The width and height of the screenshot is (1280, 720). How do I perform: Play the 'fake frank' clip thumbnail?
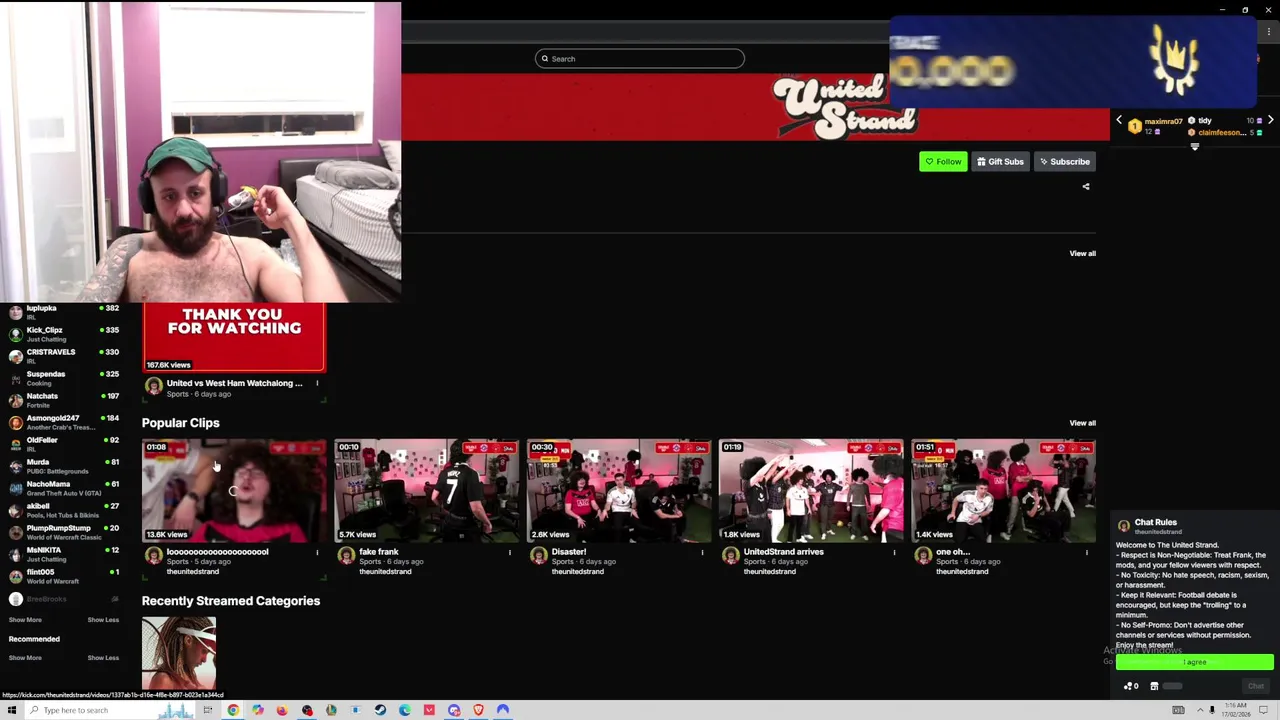(426, 491)
